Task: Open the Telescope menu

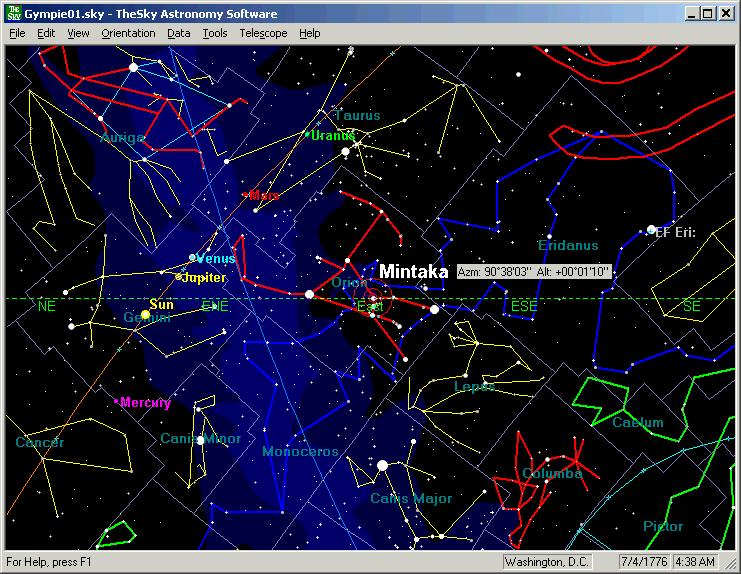Action: (263, 33)
